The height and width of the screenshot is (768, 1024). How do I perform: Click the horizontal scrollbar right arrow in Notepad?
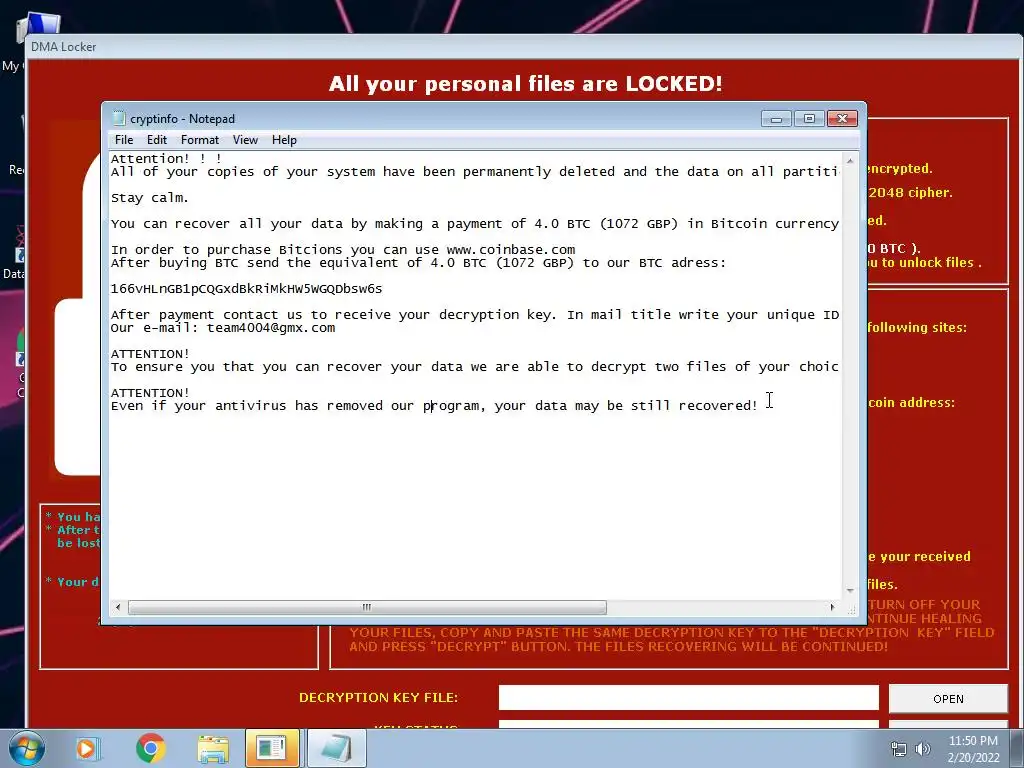(832, 607)
